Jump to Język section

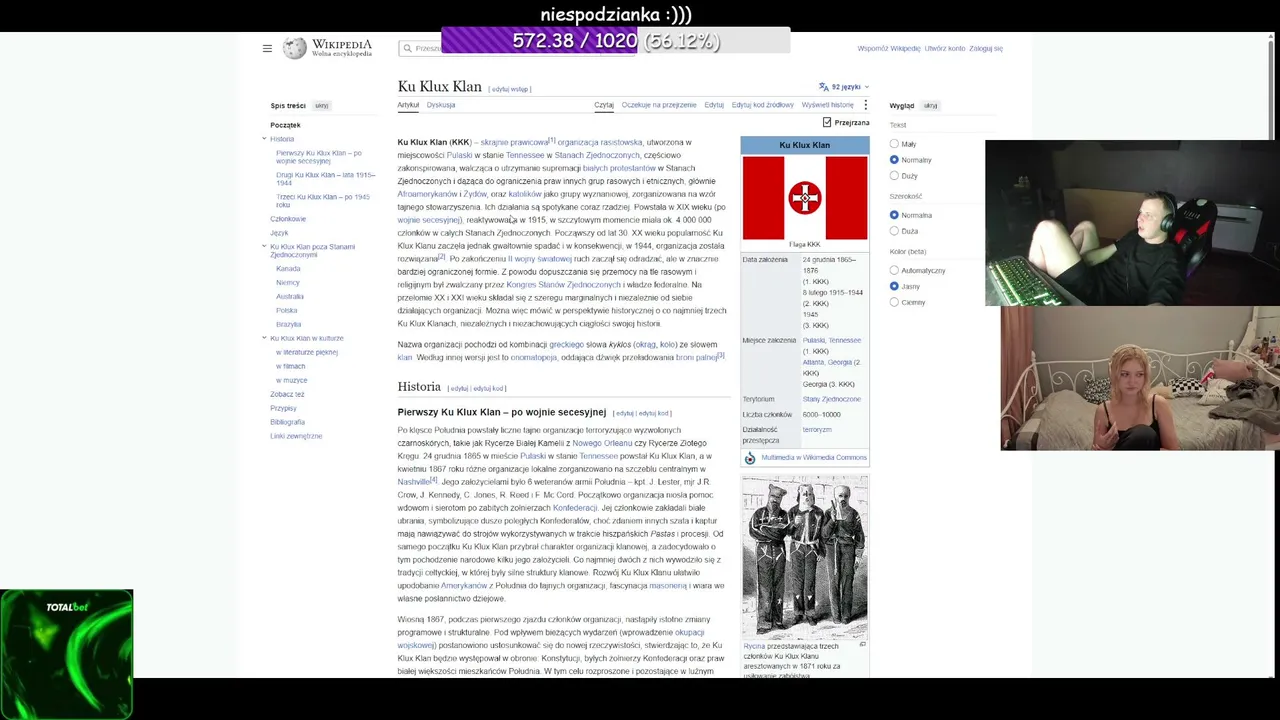(x=279, y=233)
